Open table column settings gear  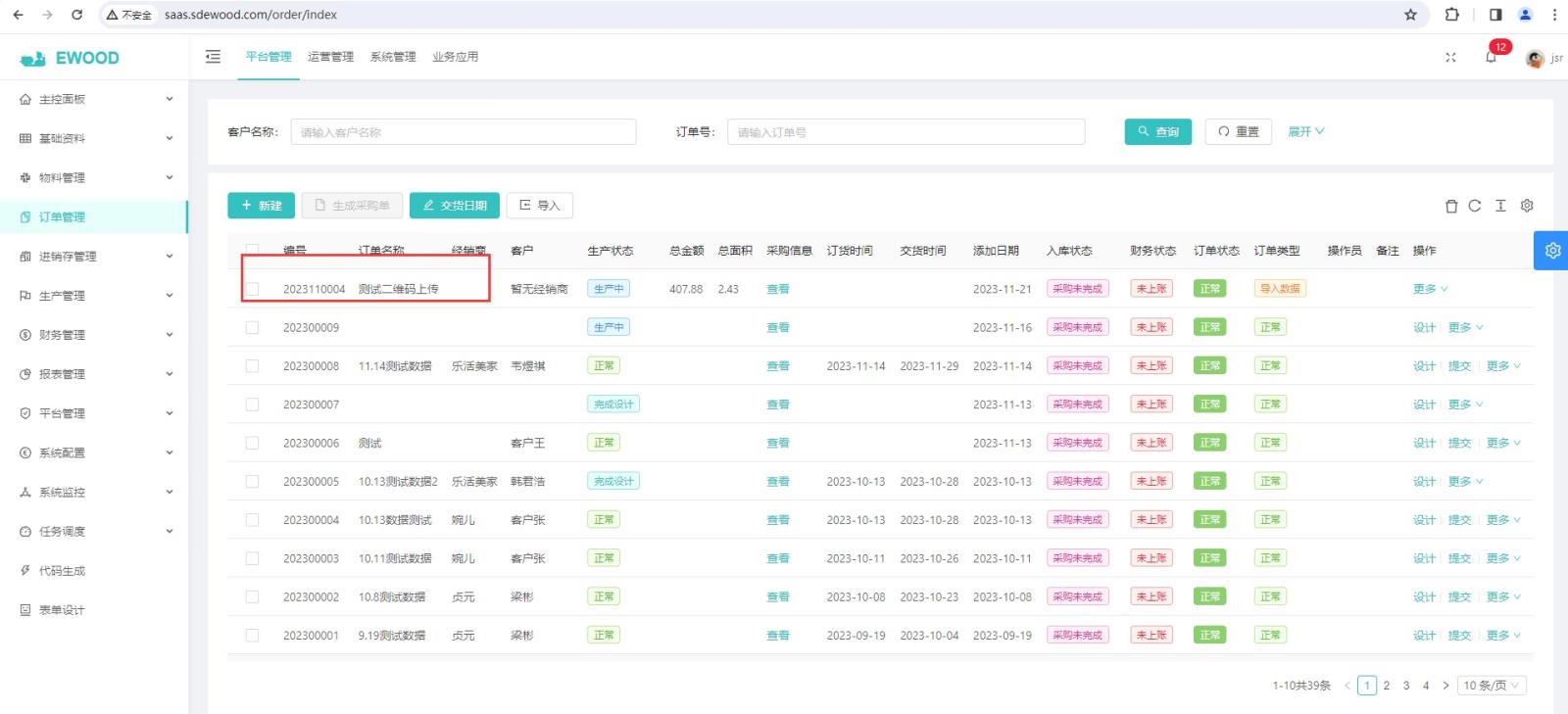[x=1527, y=206]
